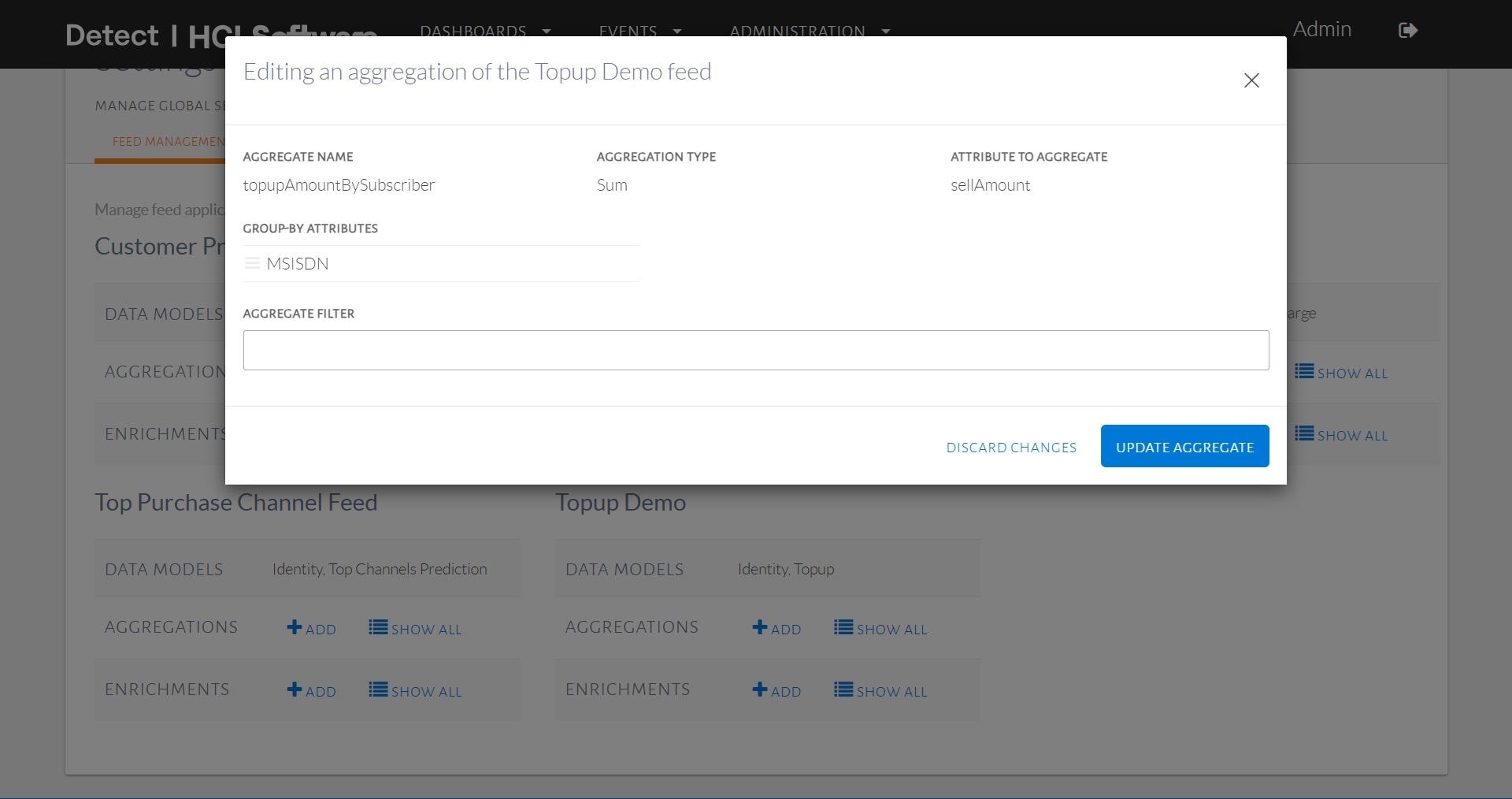Click Show All icon for Top Purchase Channel enrichments
1512x799 pixels.
pyautogui.click(x=378, y=689)
